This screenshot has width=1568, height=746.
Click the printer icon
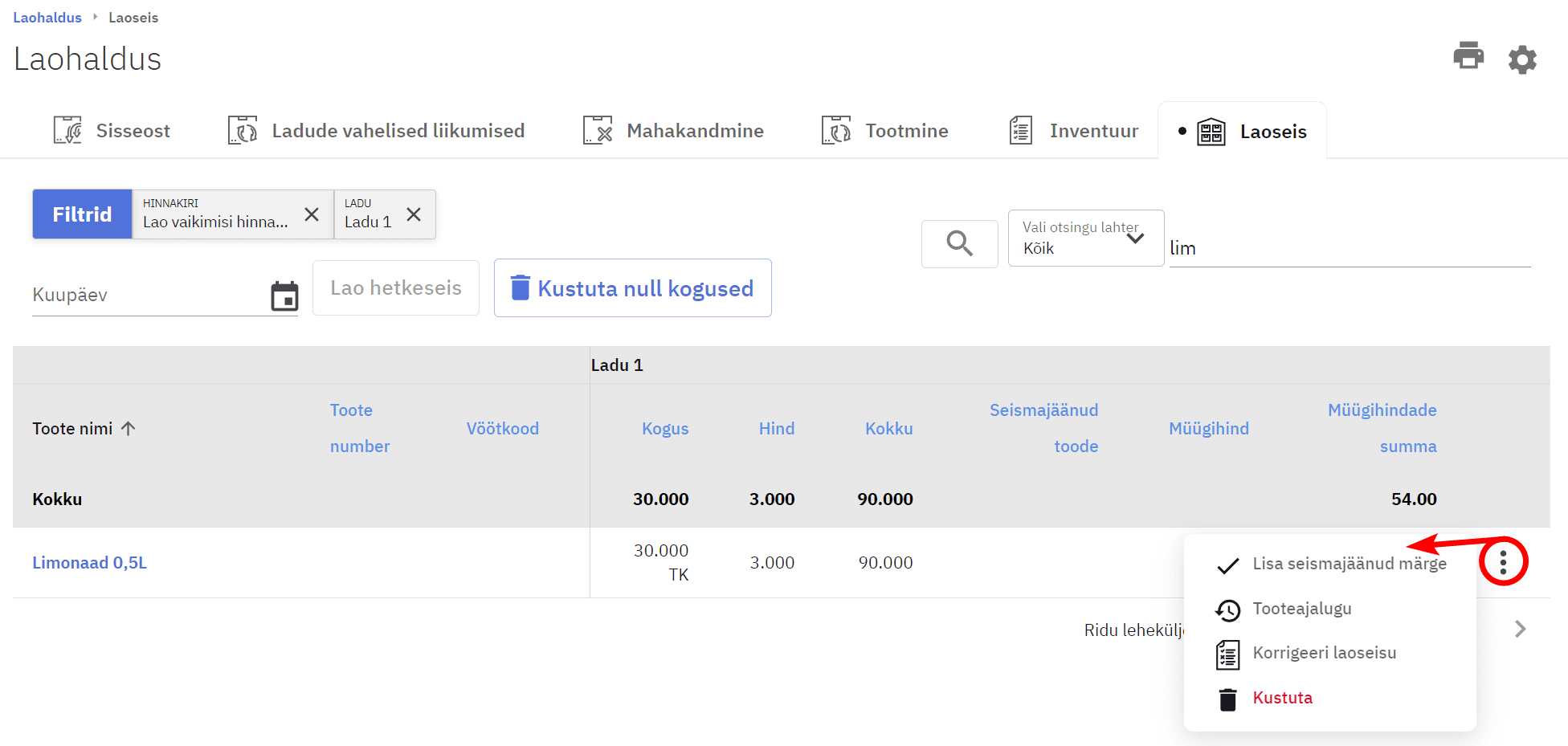point(1468,56)
